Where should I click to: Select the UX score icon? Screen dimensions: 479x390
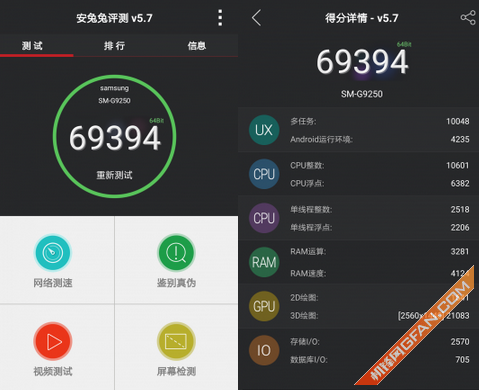(264, 130)
